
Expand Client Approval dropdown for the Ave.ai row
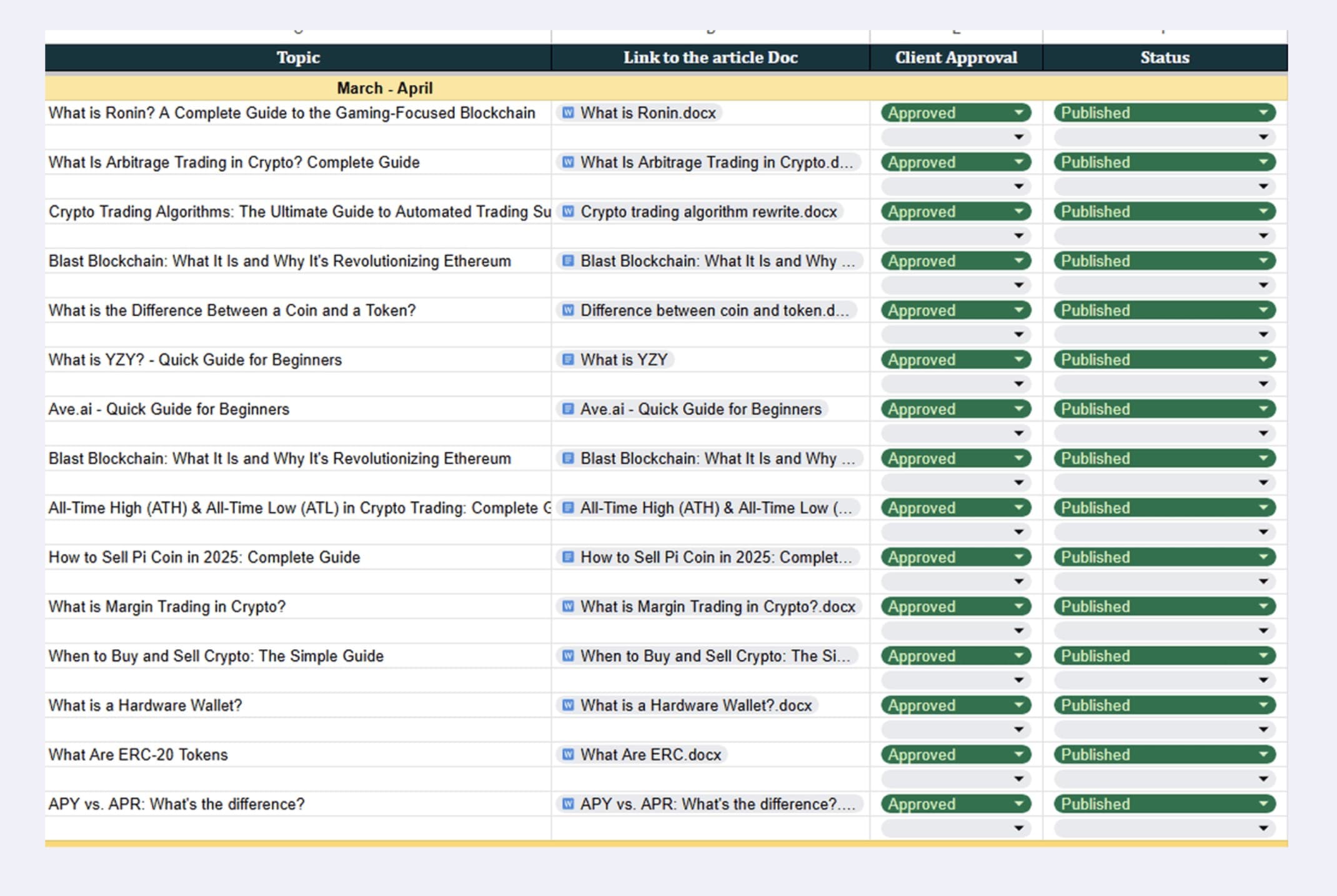pos(956,409)
